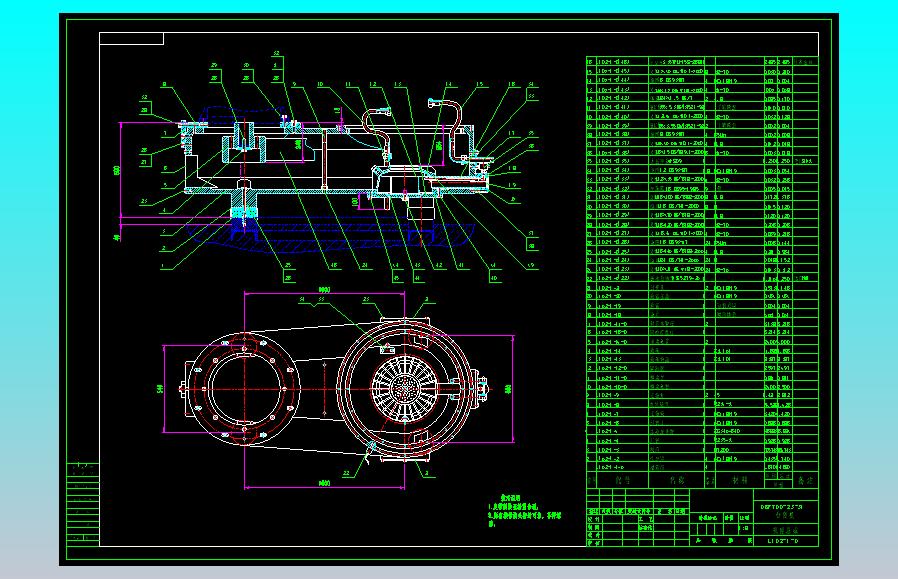898x579 pixels.
Task: Click the empty box at the sheet's top-left corner
Action: 132,38
